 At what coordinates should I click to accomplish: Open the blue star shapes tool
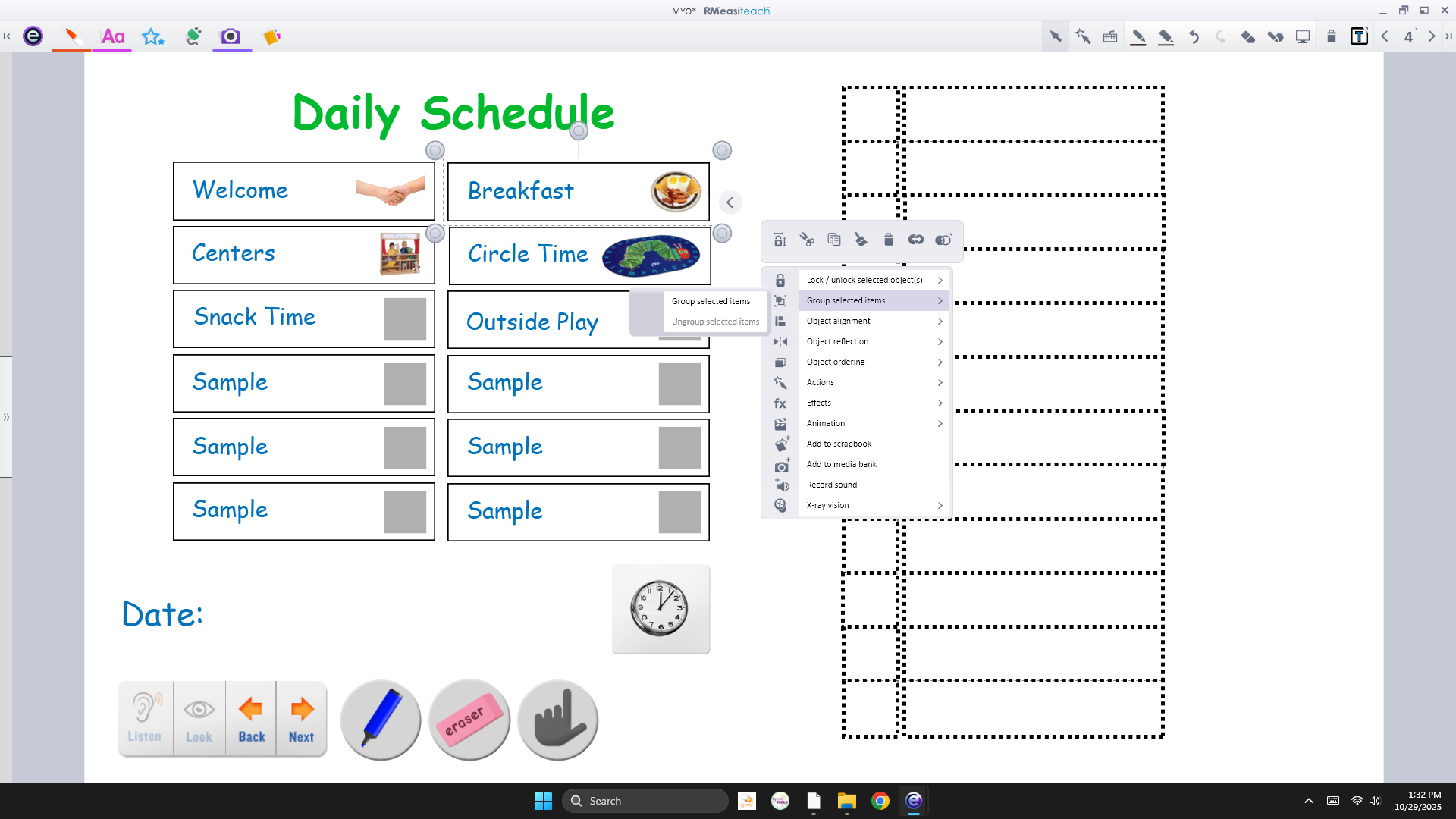(153, 36)
